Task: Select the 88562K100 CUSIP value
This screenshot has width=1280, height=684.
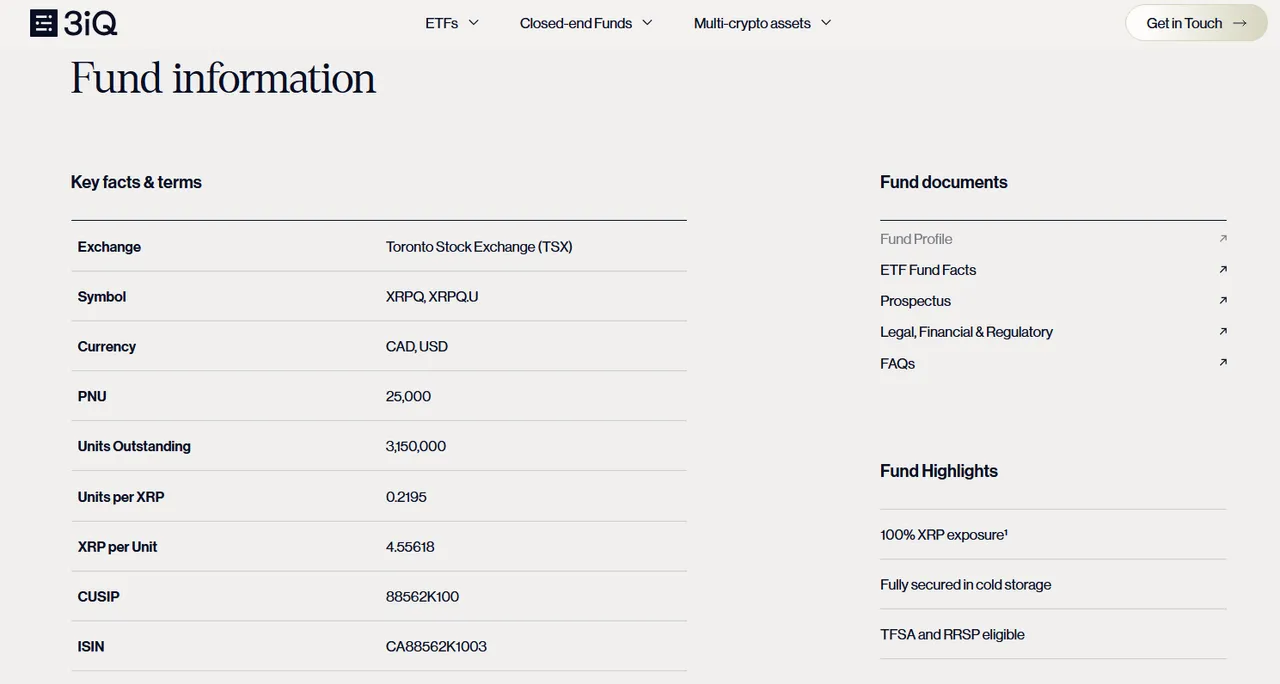Action: coord(422,597)
